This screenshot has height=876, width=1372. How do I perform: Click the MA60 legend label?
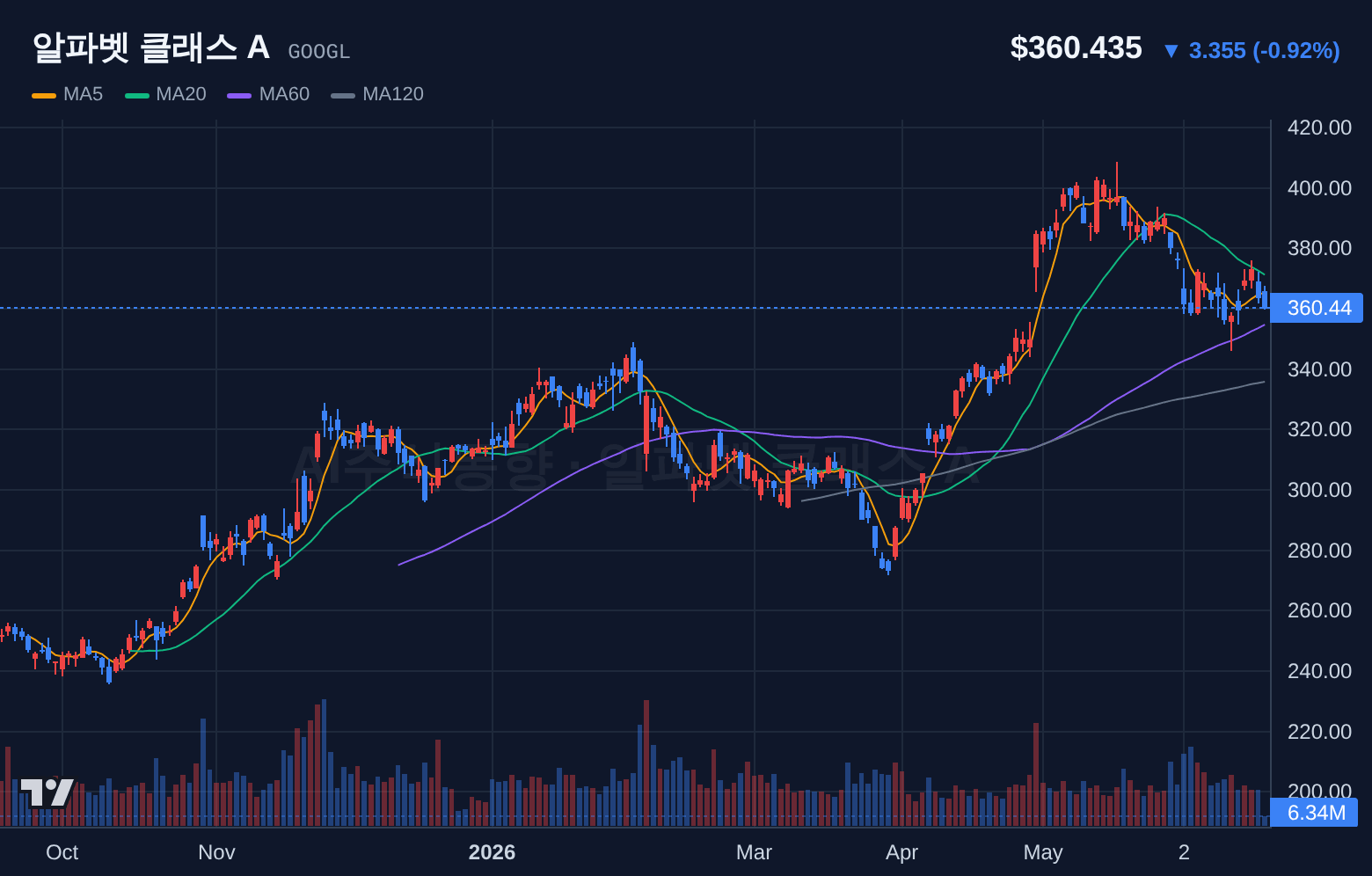coord(284,94)
